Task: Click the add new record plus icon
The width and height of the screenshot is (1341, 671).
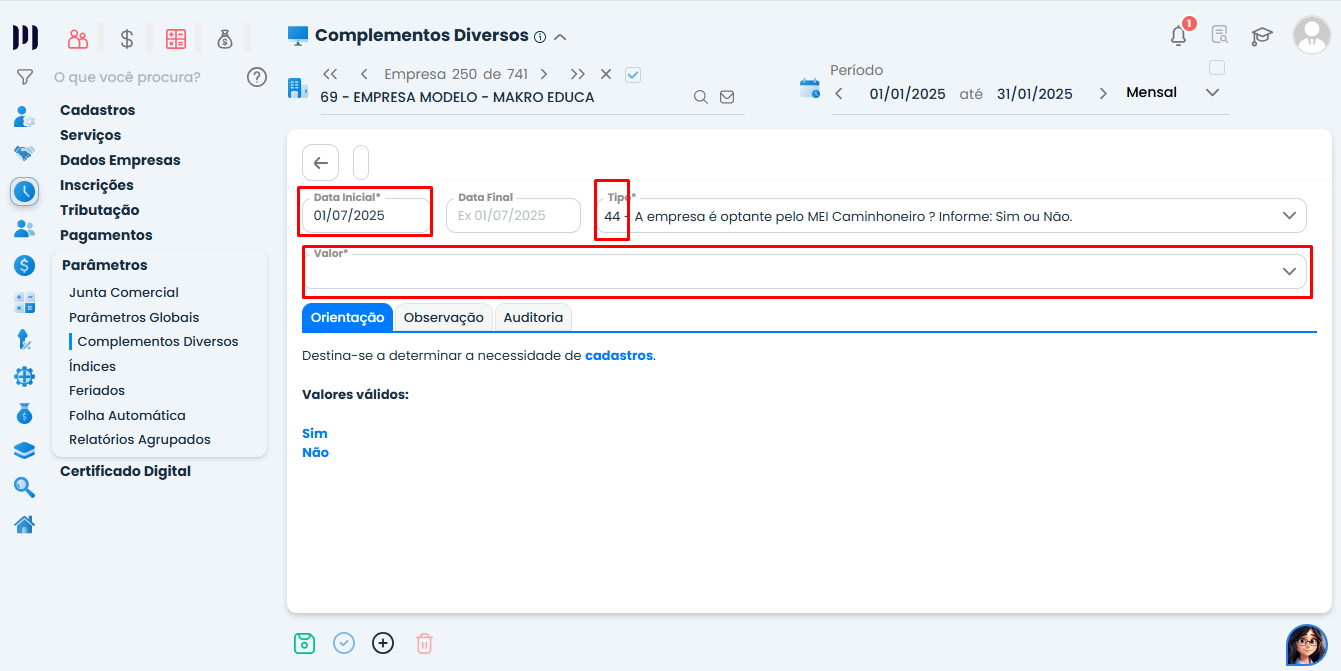Action: tap(383, 643)
